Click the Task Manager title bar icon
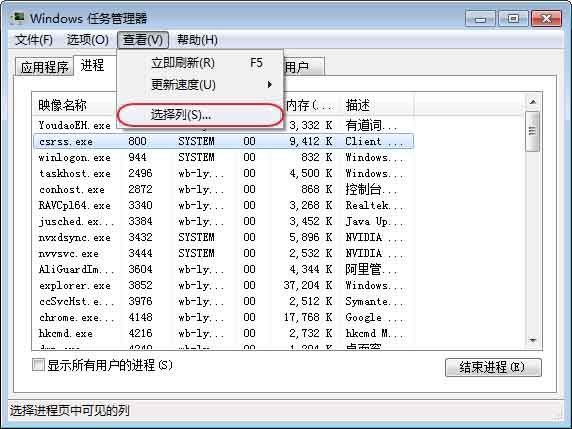The image size is (572, 429). 17,18
